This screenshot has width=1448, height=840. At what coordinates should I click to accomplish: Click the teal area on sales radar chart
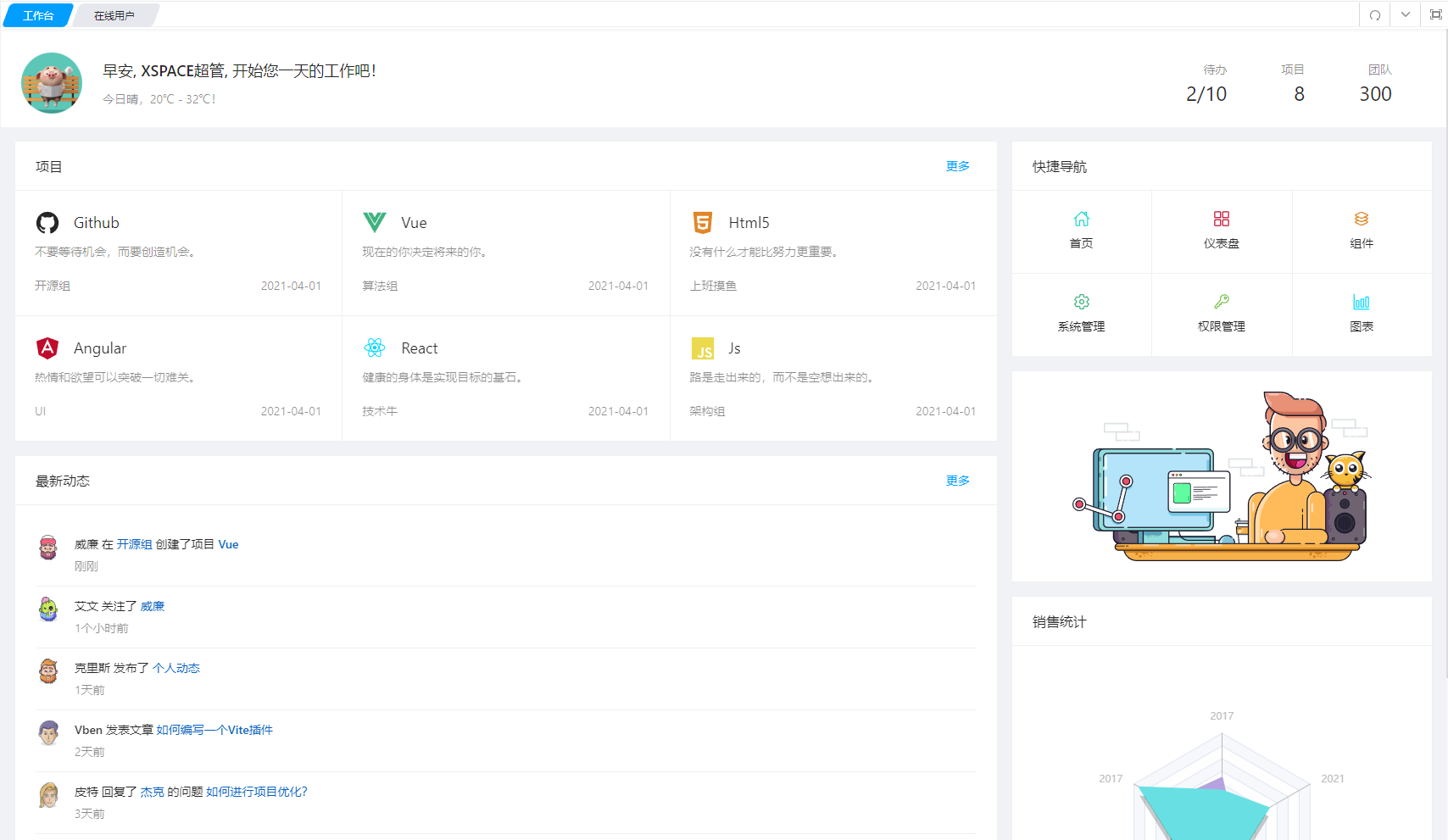coord(1204,812)
